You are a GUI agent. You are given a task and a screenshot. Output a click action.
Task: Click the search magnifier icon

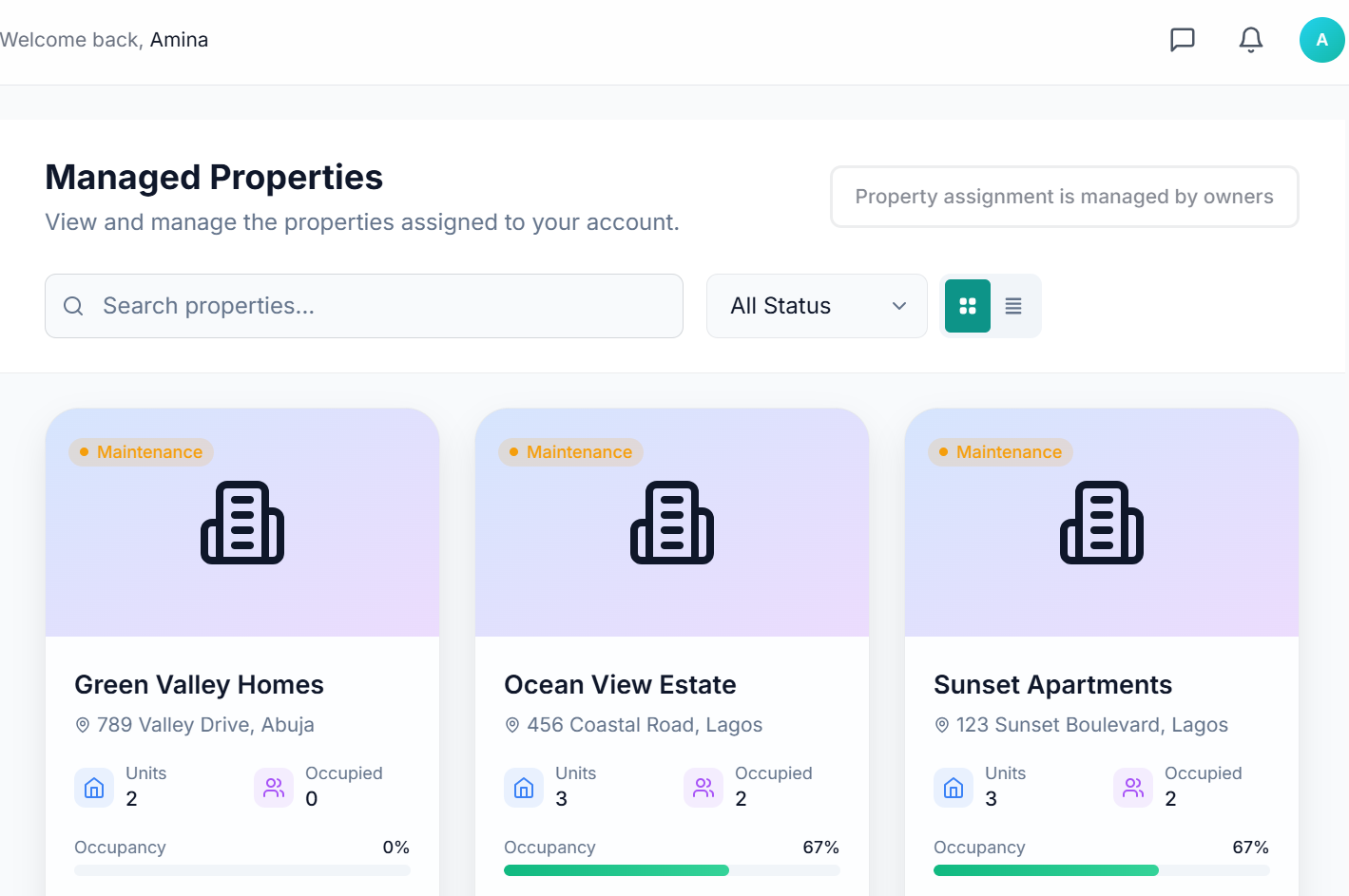point(73,306)
